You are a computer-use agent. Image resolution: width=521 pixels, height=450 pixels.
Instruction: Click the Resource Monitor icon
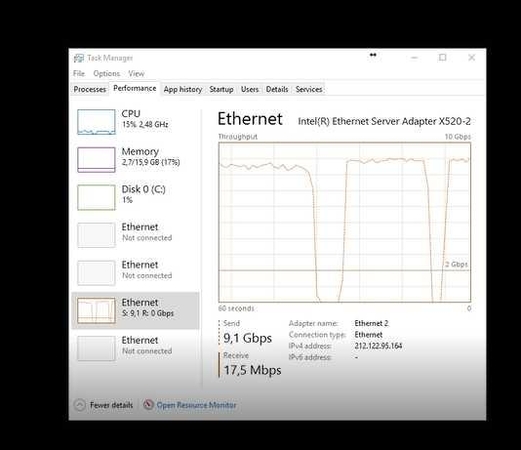(148, 405)
